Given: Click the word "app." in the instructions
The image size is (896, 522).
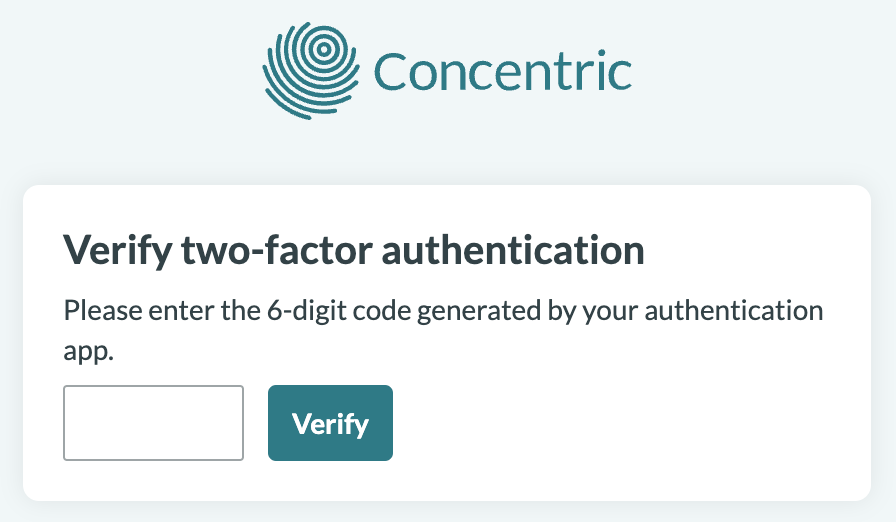Looking at the screenshot, I should (89, 351).
